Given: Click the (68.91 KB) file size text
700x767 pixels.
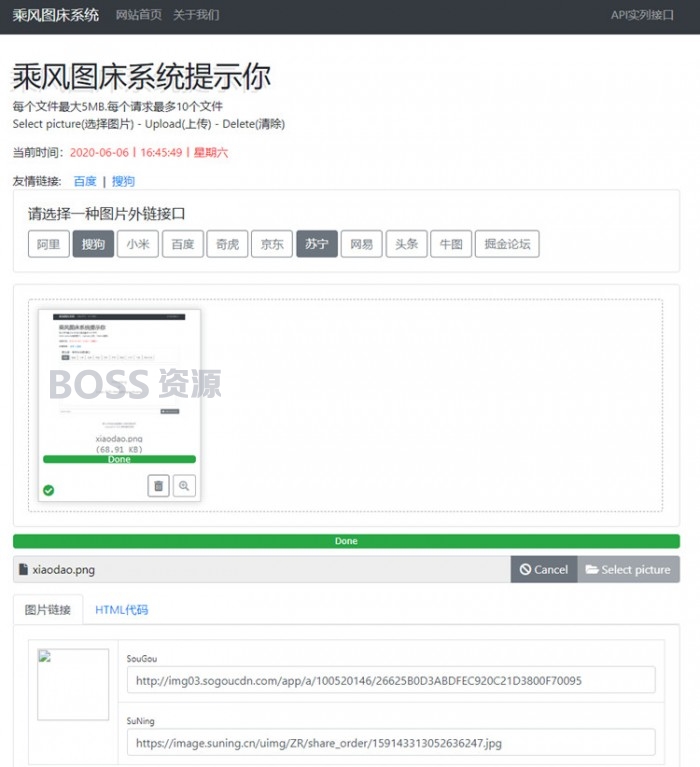Looking at the screenshot, I should pyautogui.click(x=119, y=449).
